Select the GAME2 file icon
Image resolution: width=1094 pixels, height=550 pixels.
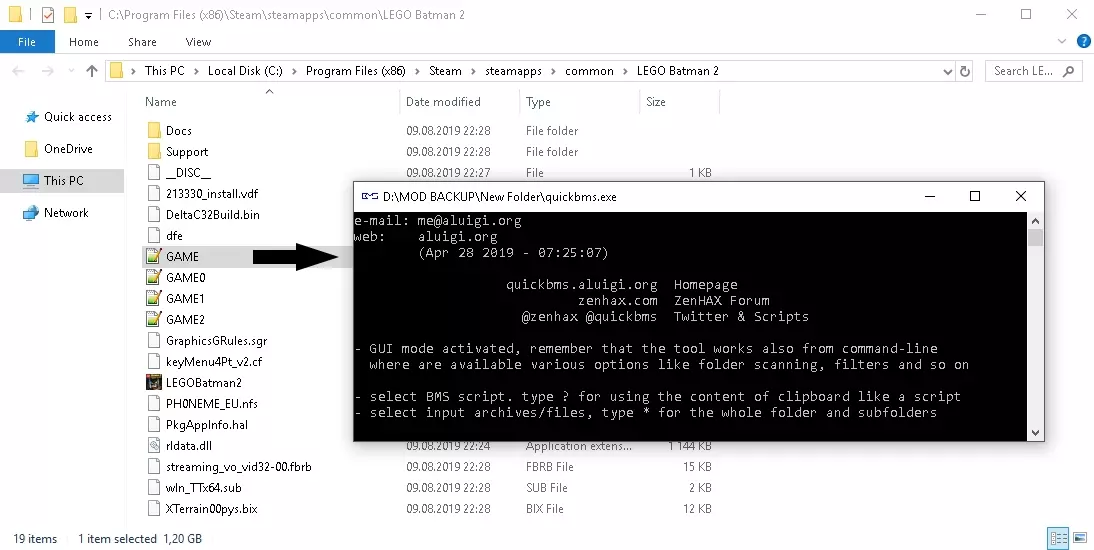point(154,319)
